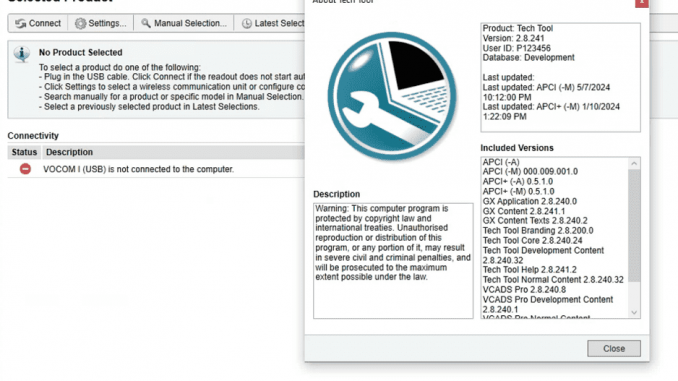Click scroll down arrow in Included Versions
Viewport: 678px width, 381px height.
(x=634, y=312)
